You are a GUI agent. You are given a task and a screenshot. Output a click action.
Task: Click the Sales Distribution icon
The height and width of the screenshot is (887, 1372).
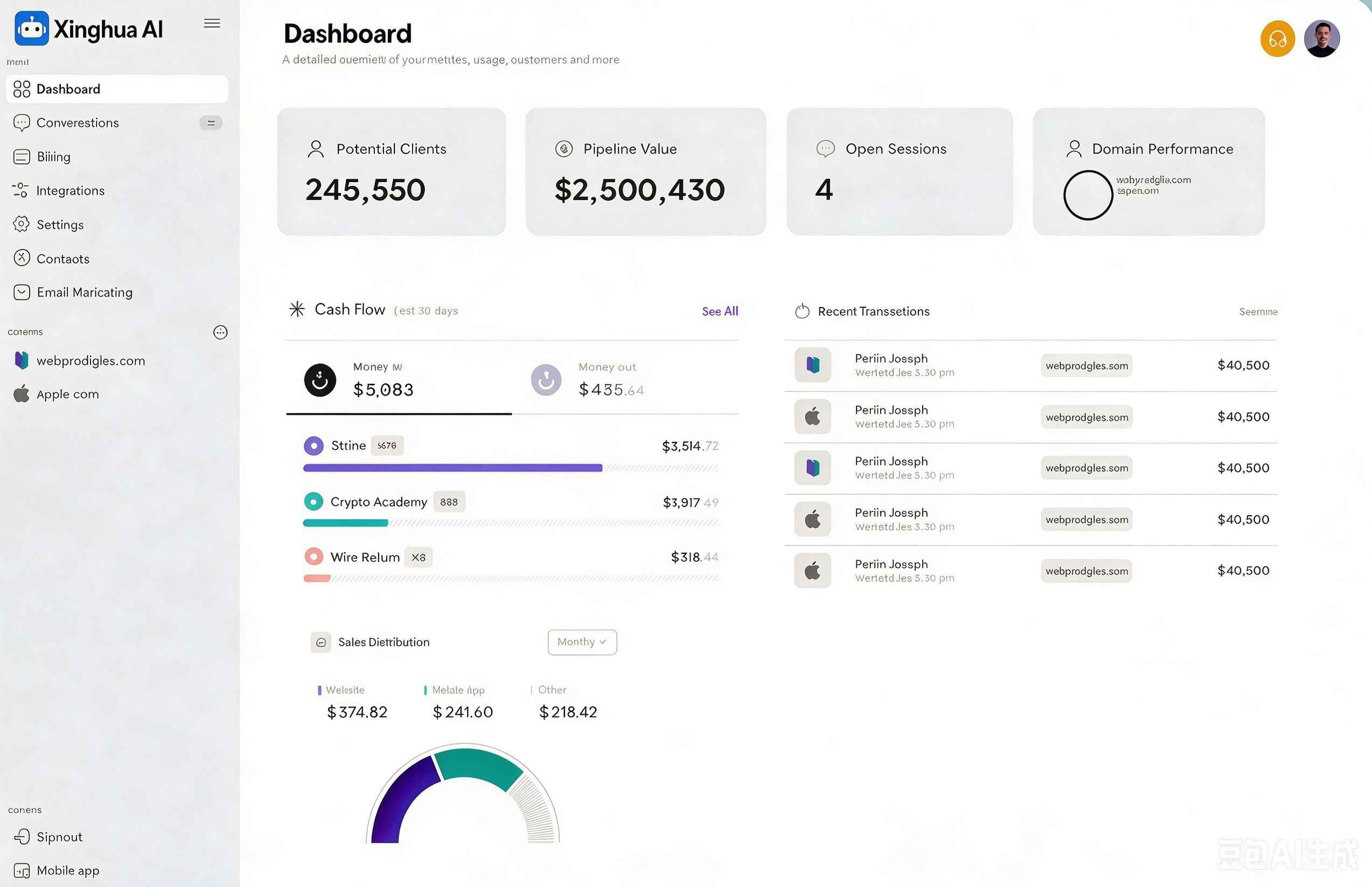pos(321,642)
